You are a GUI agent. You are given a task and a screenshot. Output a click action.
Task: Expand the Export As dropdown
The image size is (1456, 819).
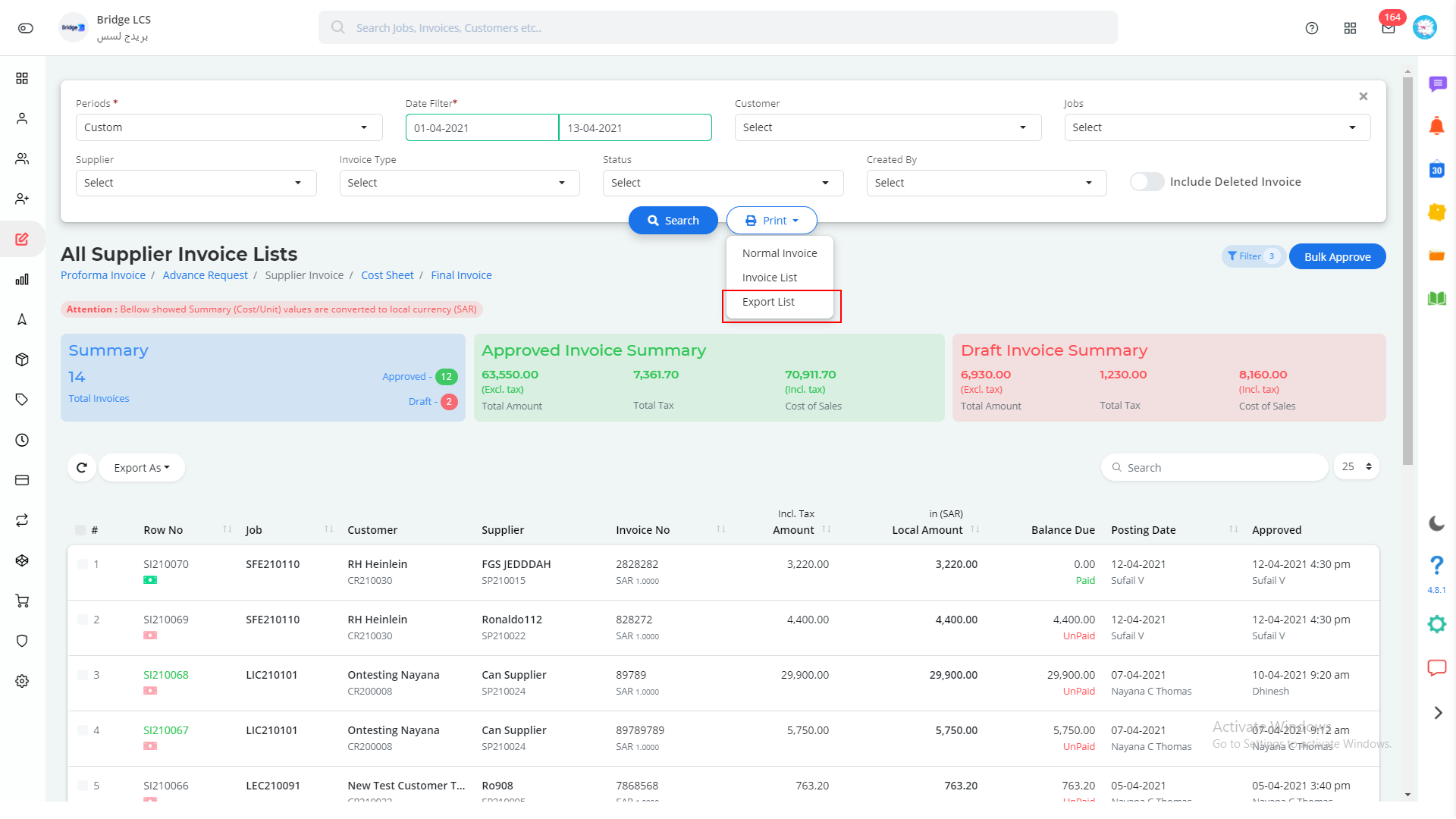[x=142, y=468]
